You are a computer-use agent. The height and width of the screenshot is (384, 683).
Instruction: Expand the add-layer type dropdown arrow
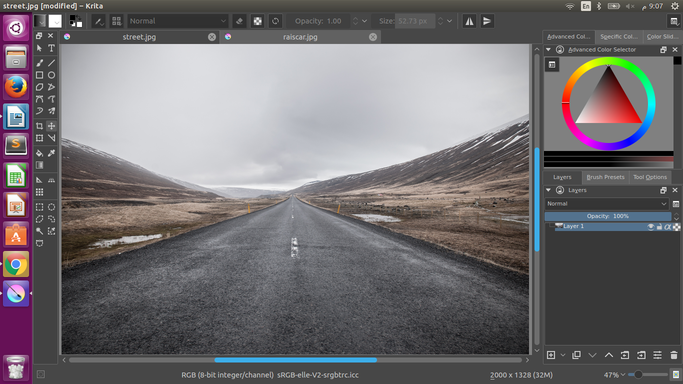[562, 355]
